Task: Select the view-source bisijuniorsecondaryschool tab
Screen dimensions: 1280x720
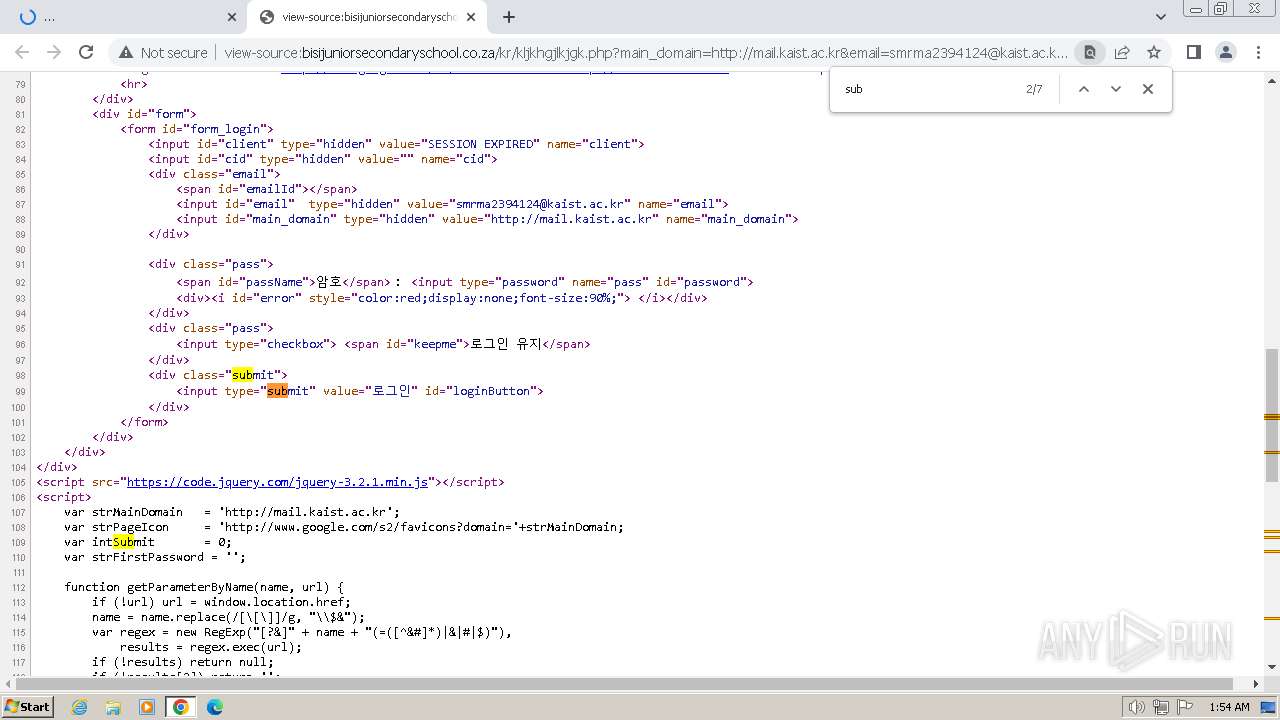Action: point(367,17)
